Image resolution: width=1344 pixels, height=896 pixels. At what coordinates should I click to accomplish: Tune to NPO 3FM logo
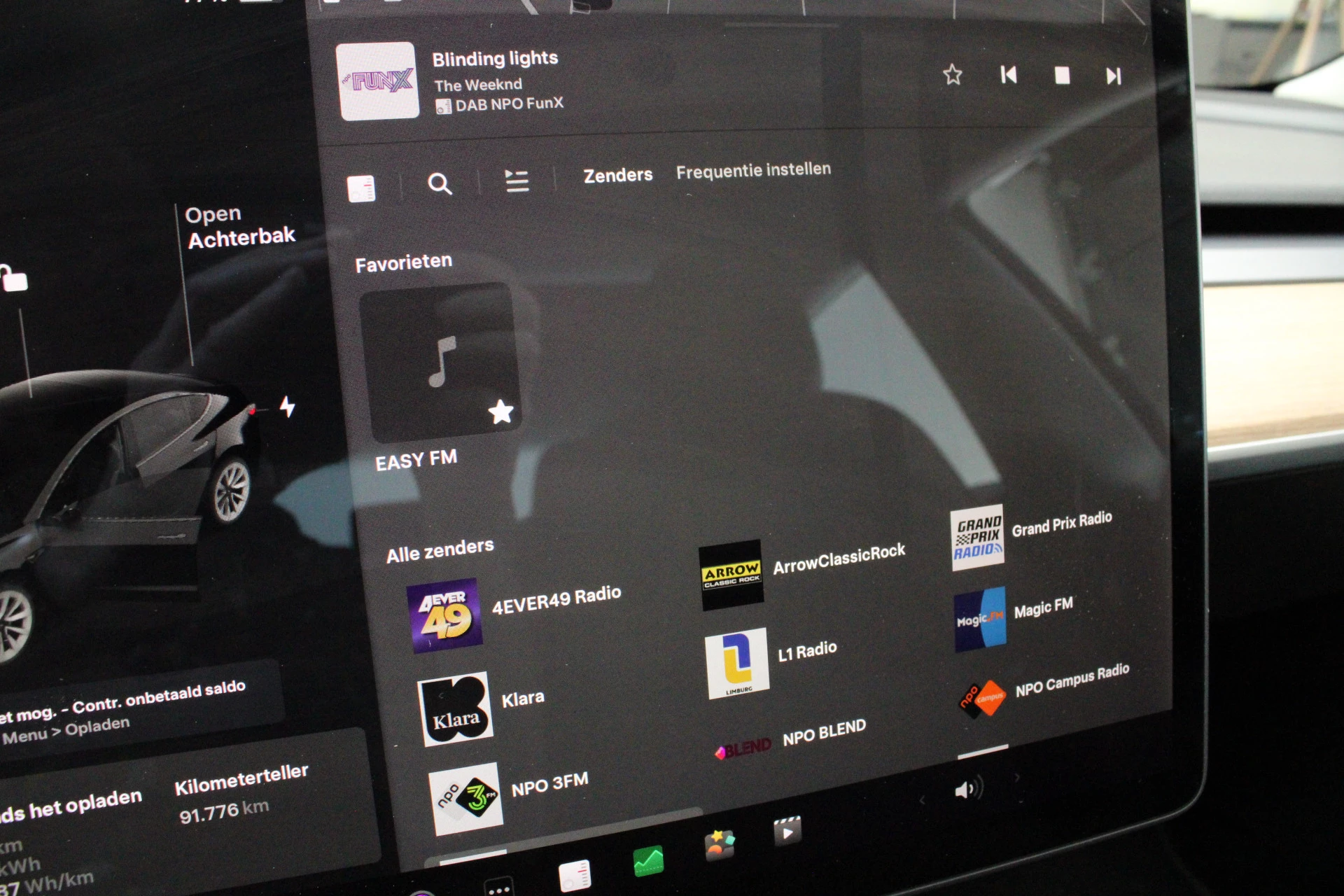point(466,799)
